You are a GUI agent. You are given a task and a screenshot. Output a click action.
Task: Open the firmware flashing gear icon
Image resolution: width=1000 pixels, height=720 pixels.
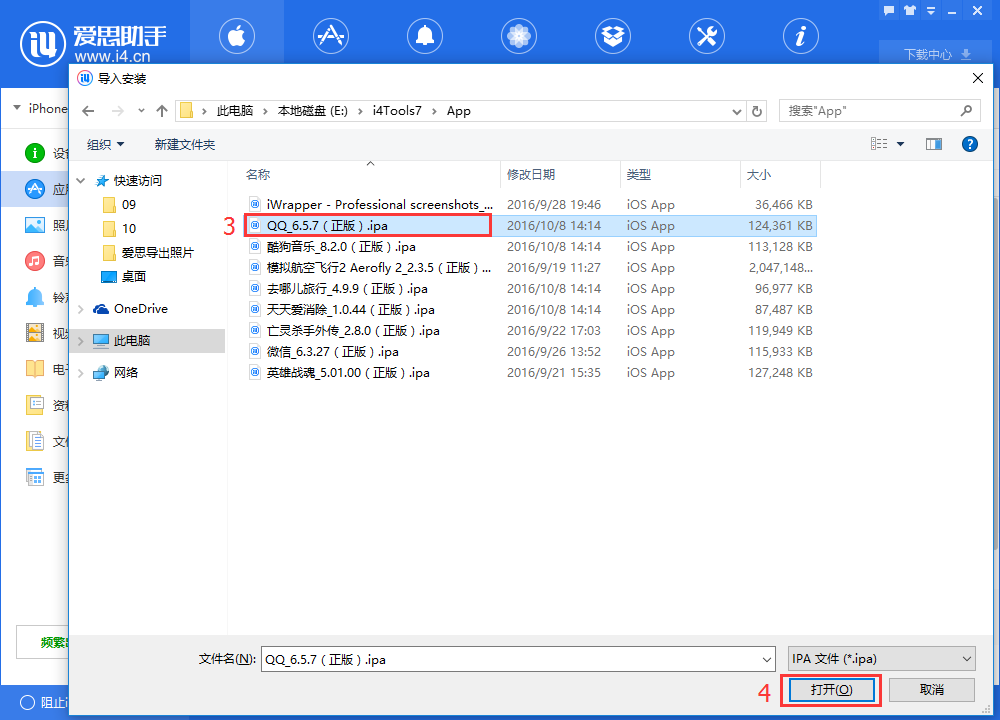[518, 36]
